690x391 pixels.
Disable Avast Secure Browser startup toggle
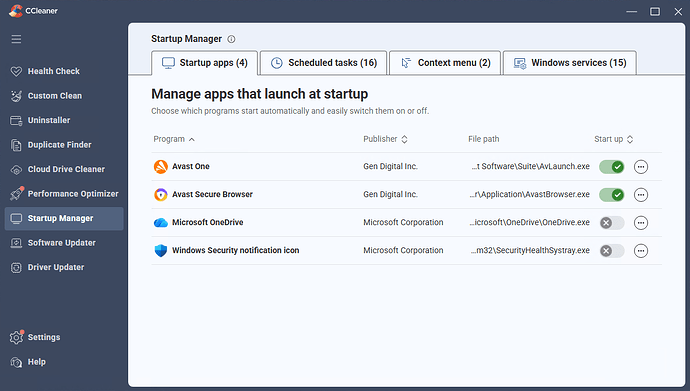pyautogui.click(x=612, y=194)
